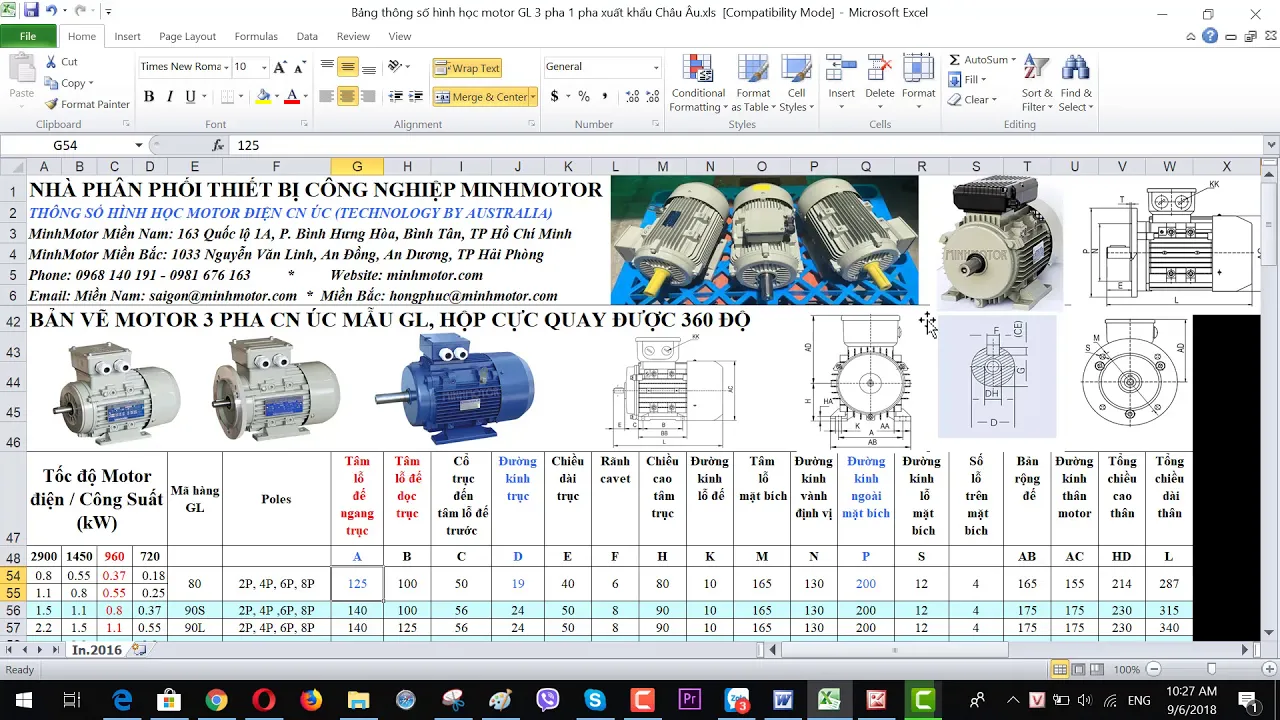
Task: Click the Save icon in Quick Access Toolbar
Action: [31, 11]
